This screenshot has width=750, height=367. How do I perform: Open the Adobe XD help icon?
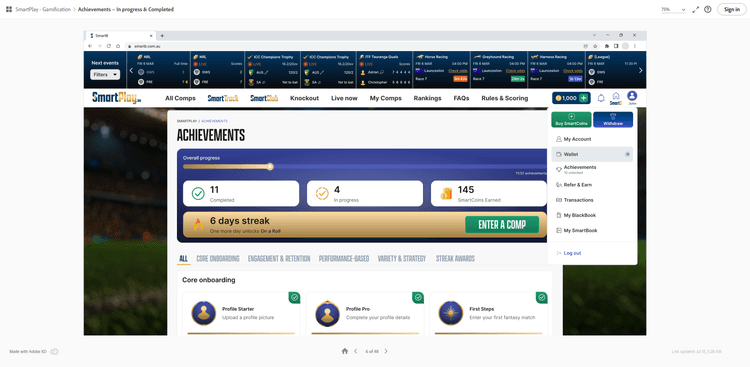pos(708,10)
